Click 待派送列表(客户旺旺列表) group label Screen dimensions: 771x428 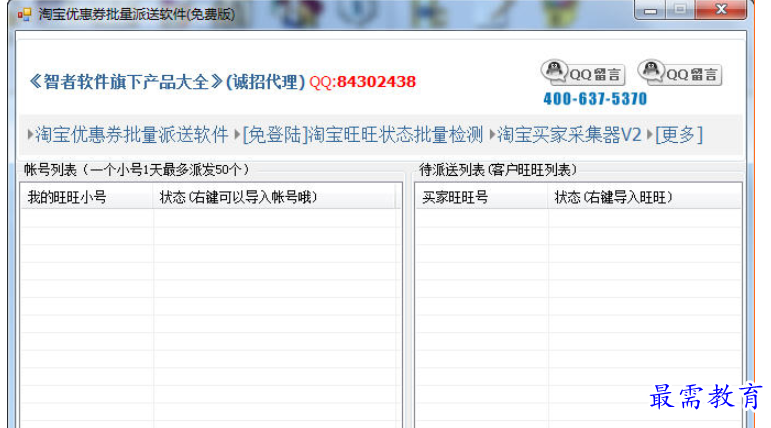[x=498, y=170]
